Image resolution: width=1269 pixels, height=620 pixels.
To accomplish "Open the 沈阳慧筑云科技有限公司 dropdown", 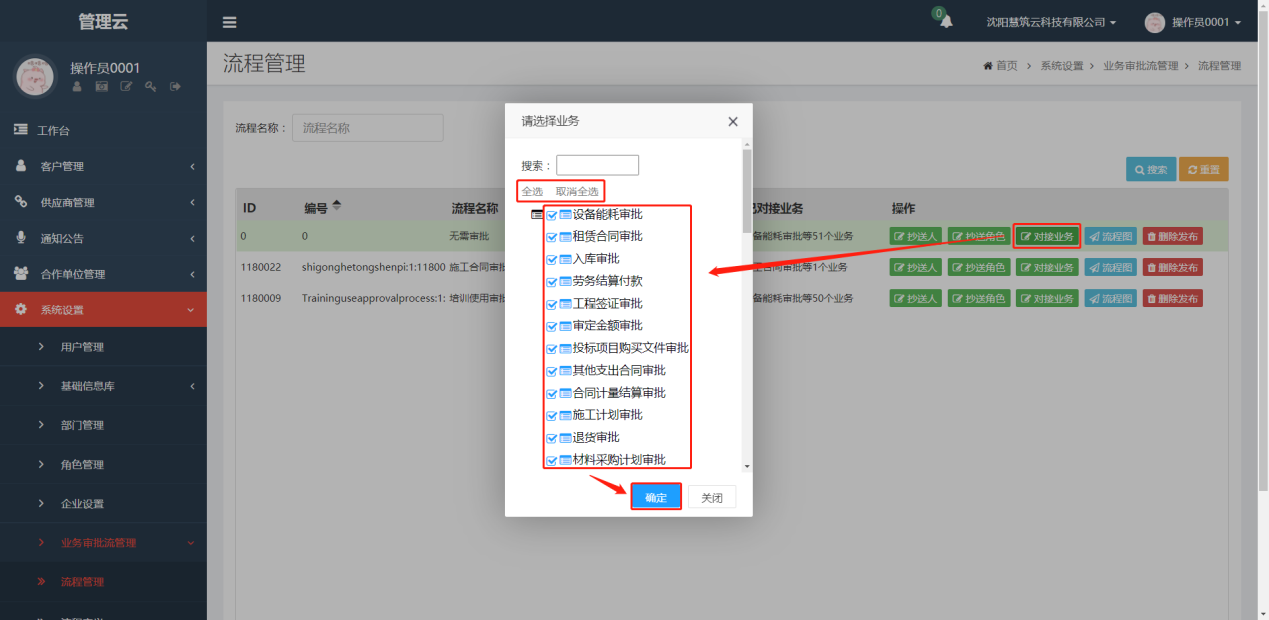I will (1051, 22).
